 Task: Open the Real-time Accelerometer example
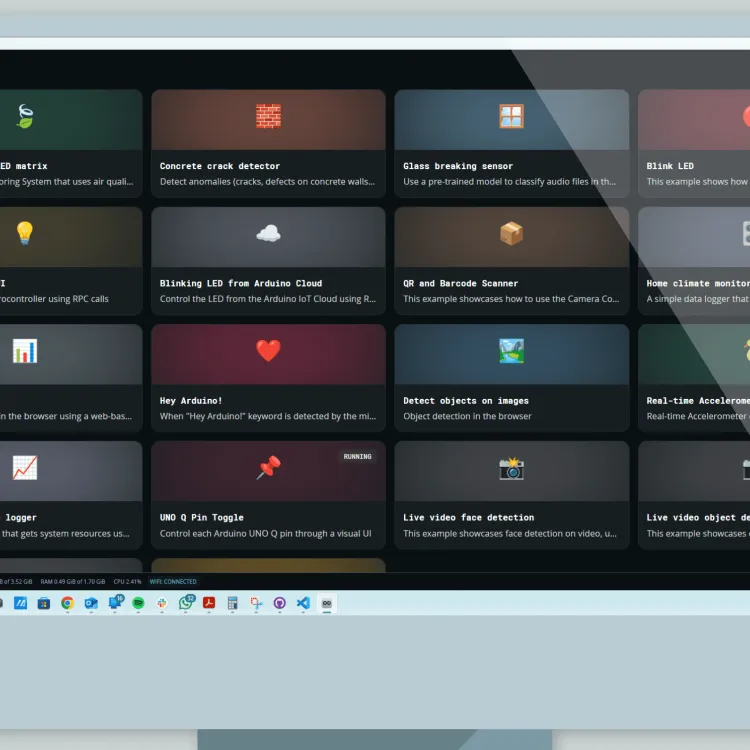click(x=694, y=378)
